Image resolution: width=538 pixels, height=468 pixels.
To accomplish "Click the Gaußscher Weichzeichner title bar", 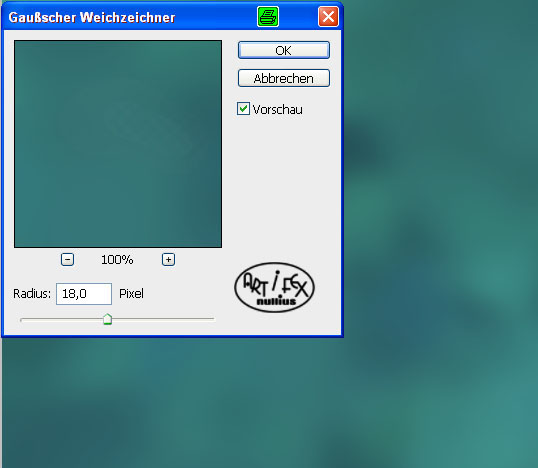I will click(130, 17).
